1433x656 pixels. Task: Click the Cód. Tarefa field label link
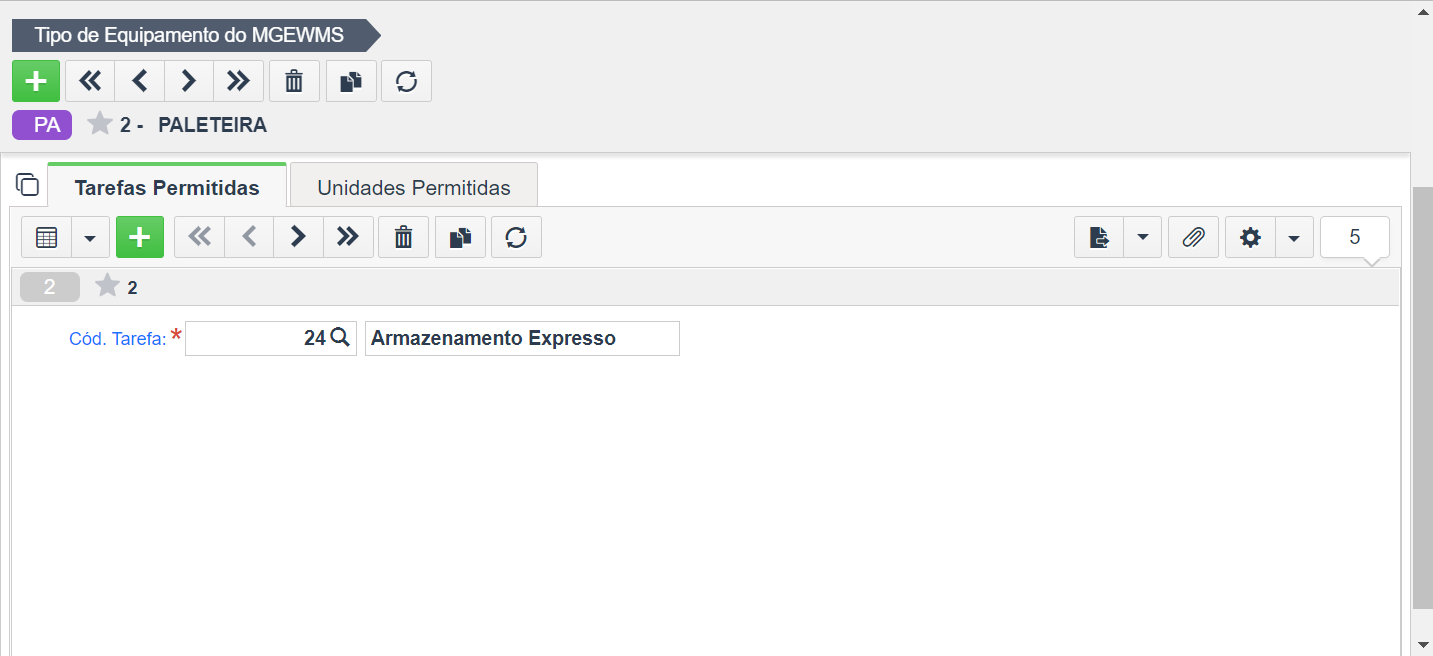click(x=117, y=339)
